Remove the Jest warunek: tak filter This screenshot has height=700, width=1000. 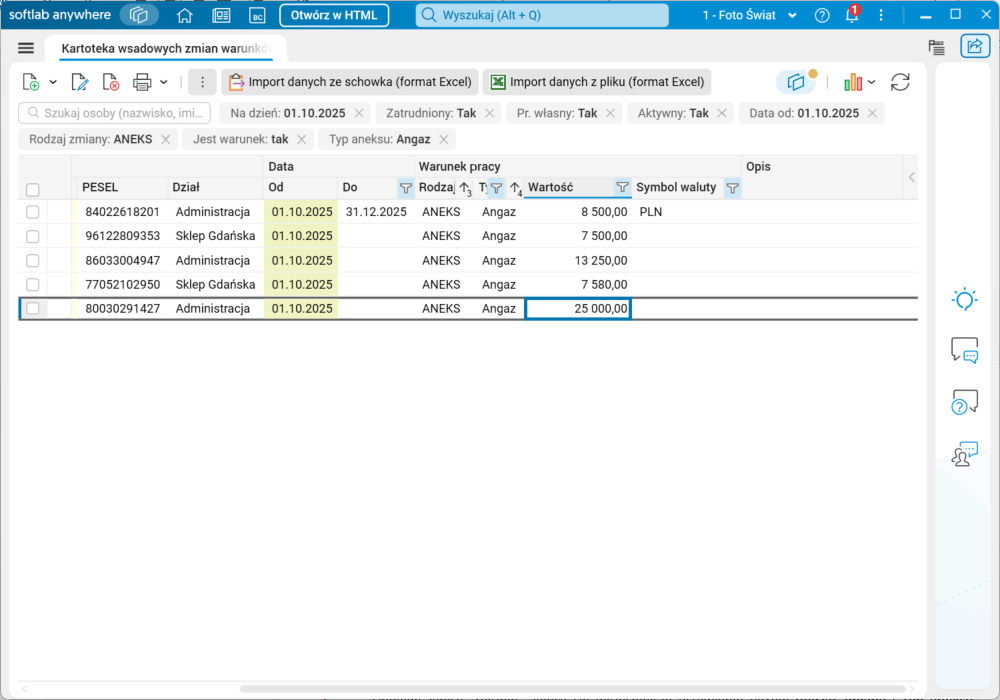point(302,139)
